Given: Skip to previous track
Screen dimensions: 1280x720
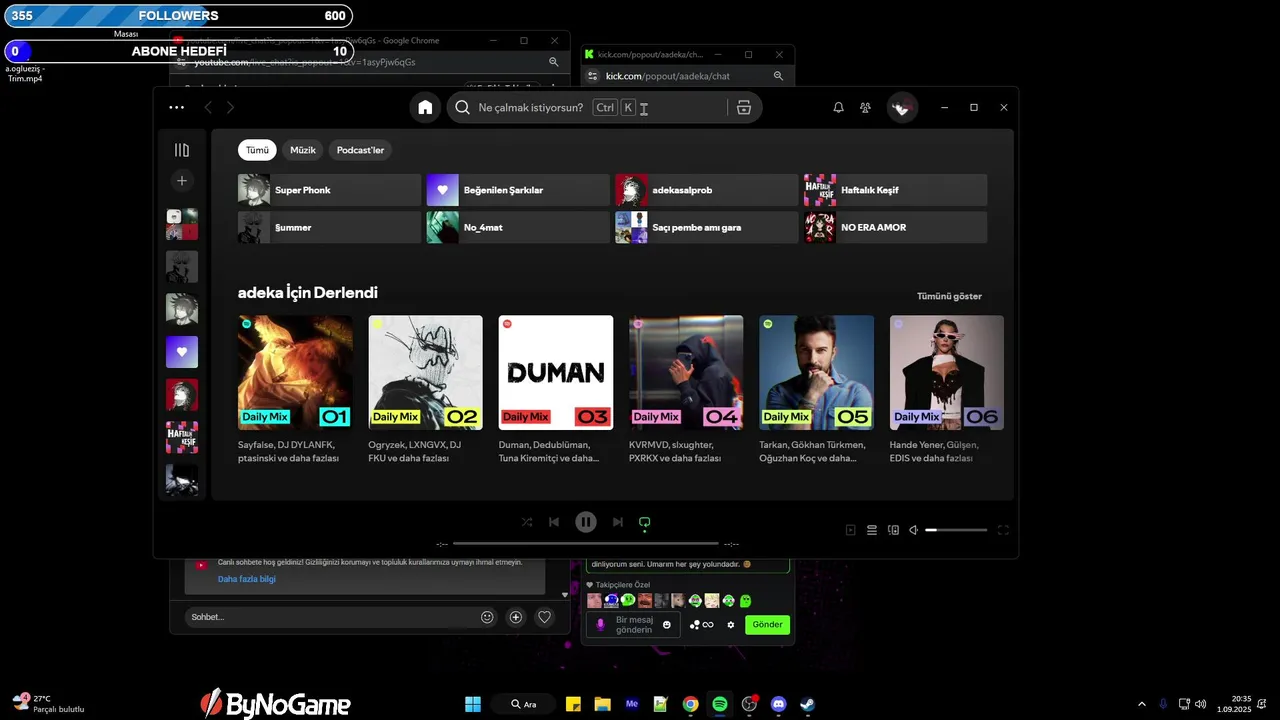Looking at the screenshot, I should coord(554,522).
